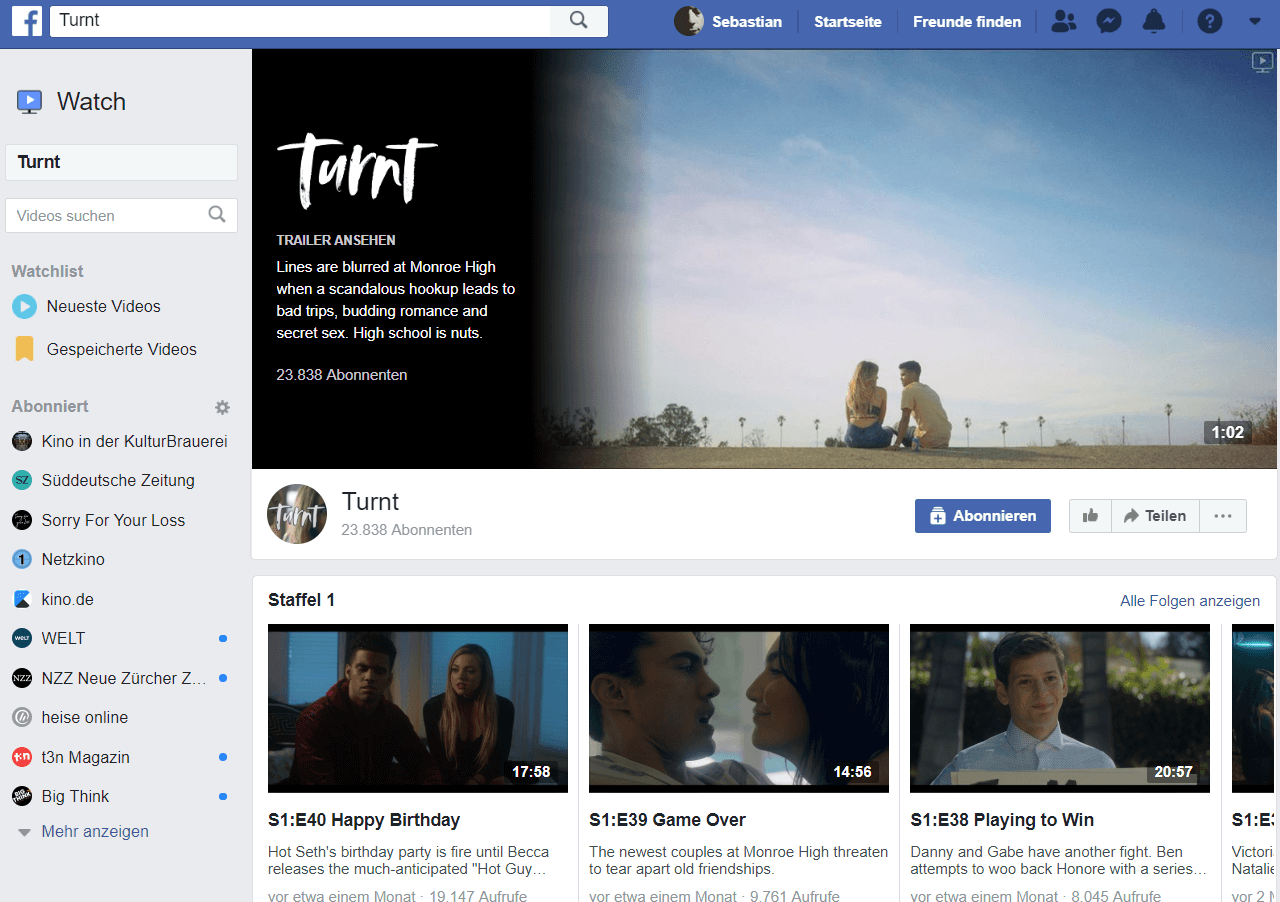The height and width of the screenshot is (902, 1280).
Task: Click kino.de page icon
Action: point(22,599)
